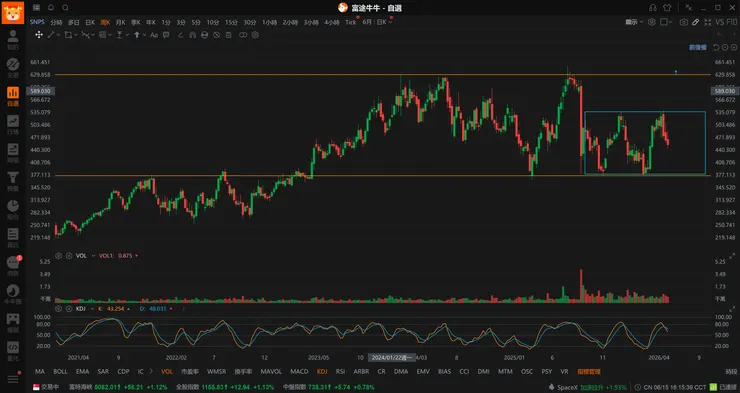Viewport: 740px width, 393px height.
Task: Toggle the KDJ indicator at bottom bar
Action: (x=322, y=371)
